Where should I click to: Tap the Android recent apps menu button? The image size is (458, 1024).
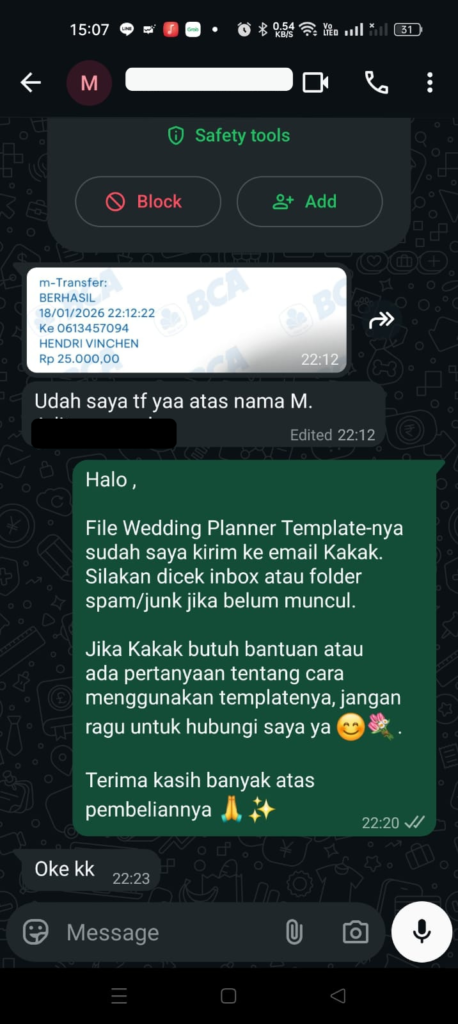(x=119, y=995)
